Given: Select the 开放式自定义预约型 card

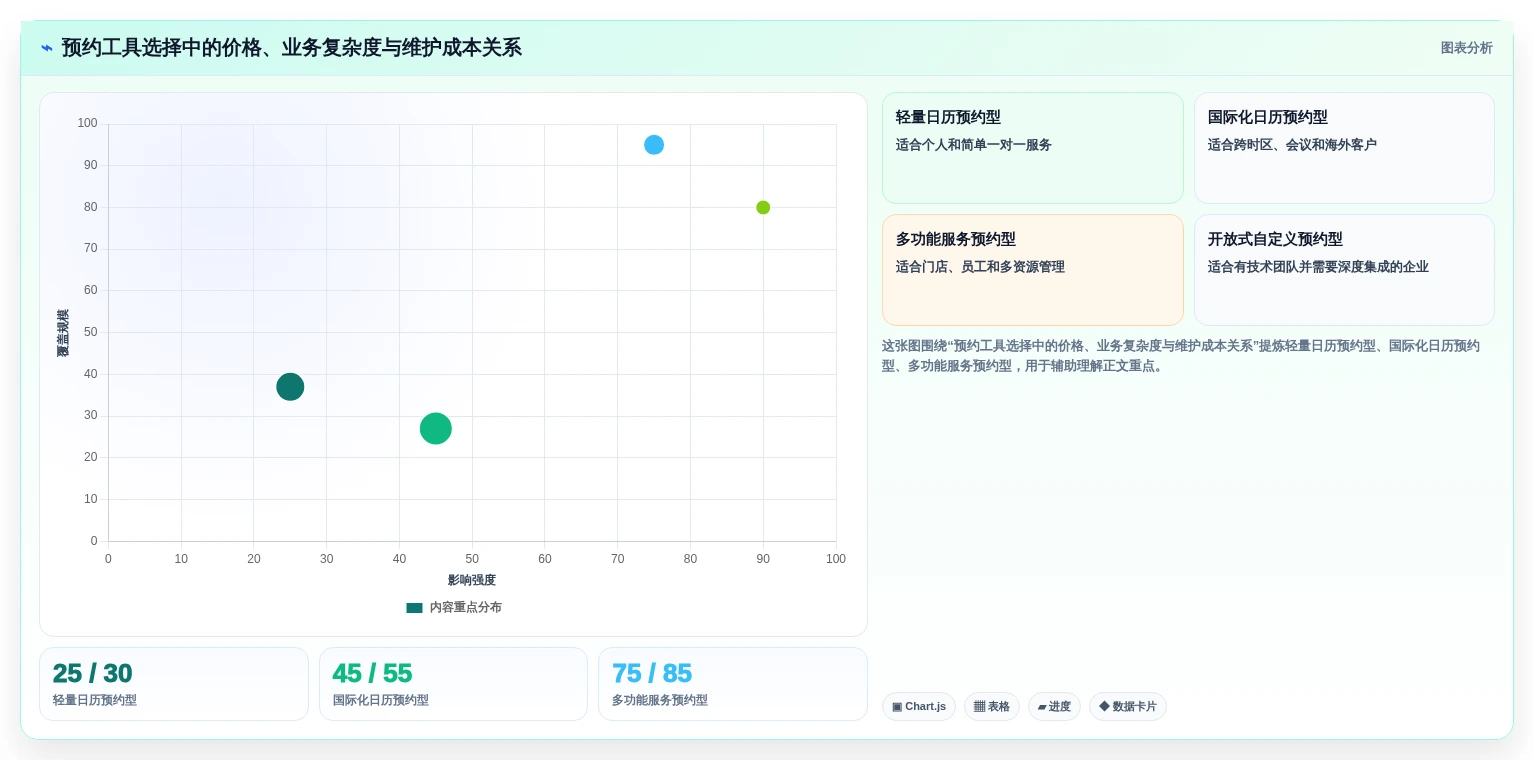Looking at the screenshot, I should (1344, 270).
